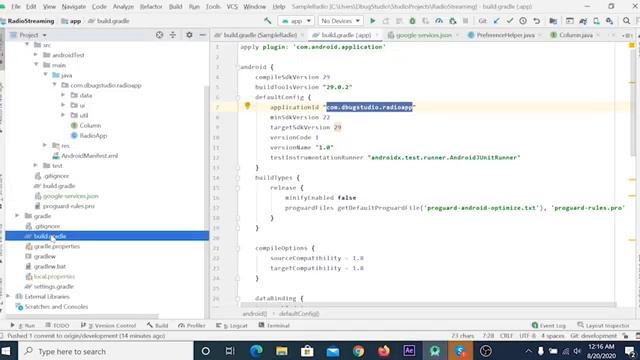Open the Layout Inspector panel
Screen dimensions: 640x360
(x=603, y=325)
